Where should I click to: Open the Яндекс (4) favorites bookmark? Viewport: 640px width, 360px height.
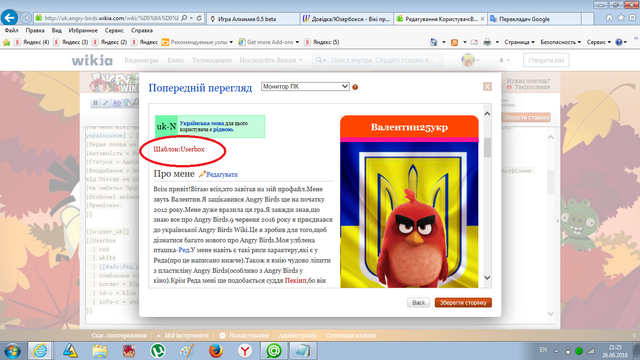point(32,42)
